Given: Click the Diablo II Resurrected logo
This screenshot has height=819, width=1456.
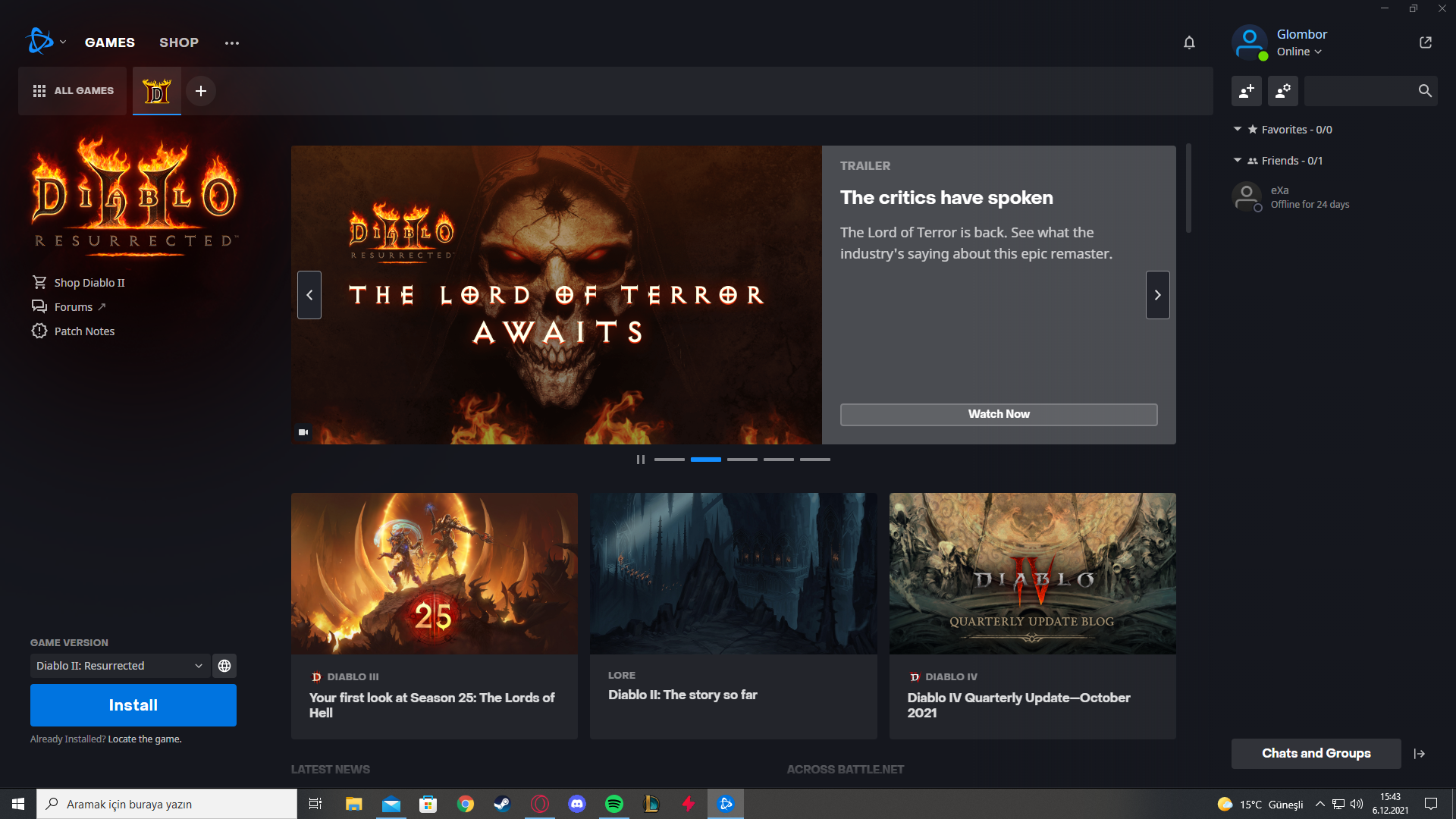Looking at the screenshot, I should (x=134, y=197).
